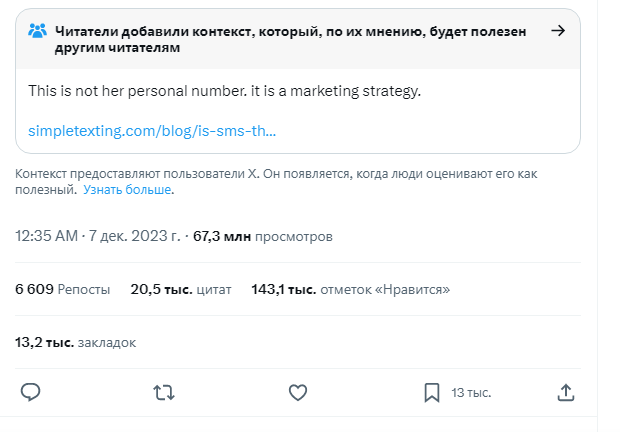Viewport: 620px width, 432px height.
Task: Open the simpletexting.com blog link
Action: (x=152, y=131)
